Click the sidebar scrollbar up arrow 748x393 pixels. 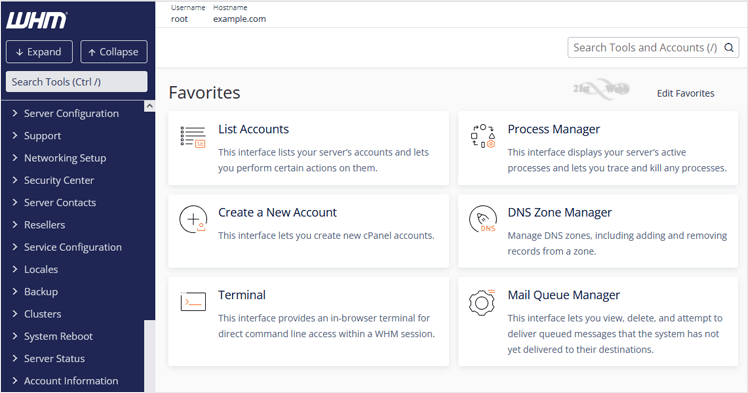coord(149,106)
